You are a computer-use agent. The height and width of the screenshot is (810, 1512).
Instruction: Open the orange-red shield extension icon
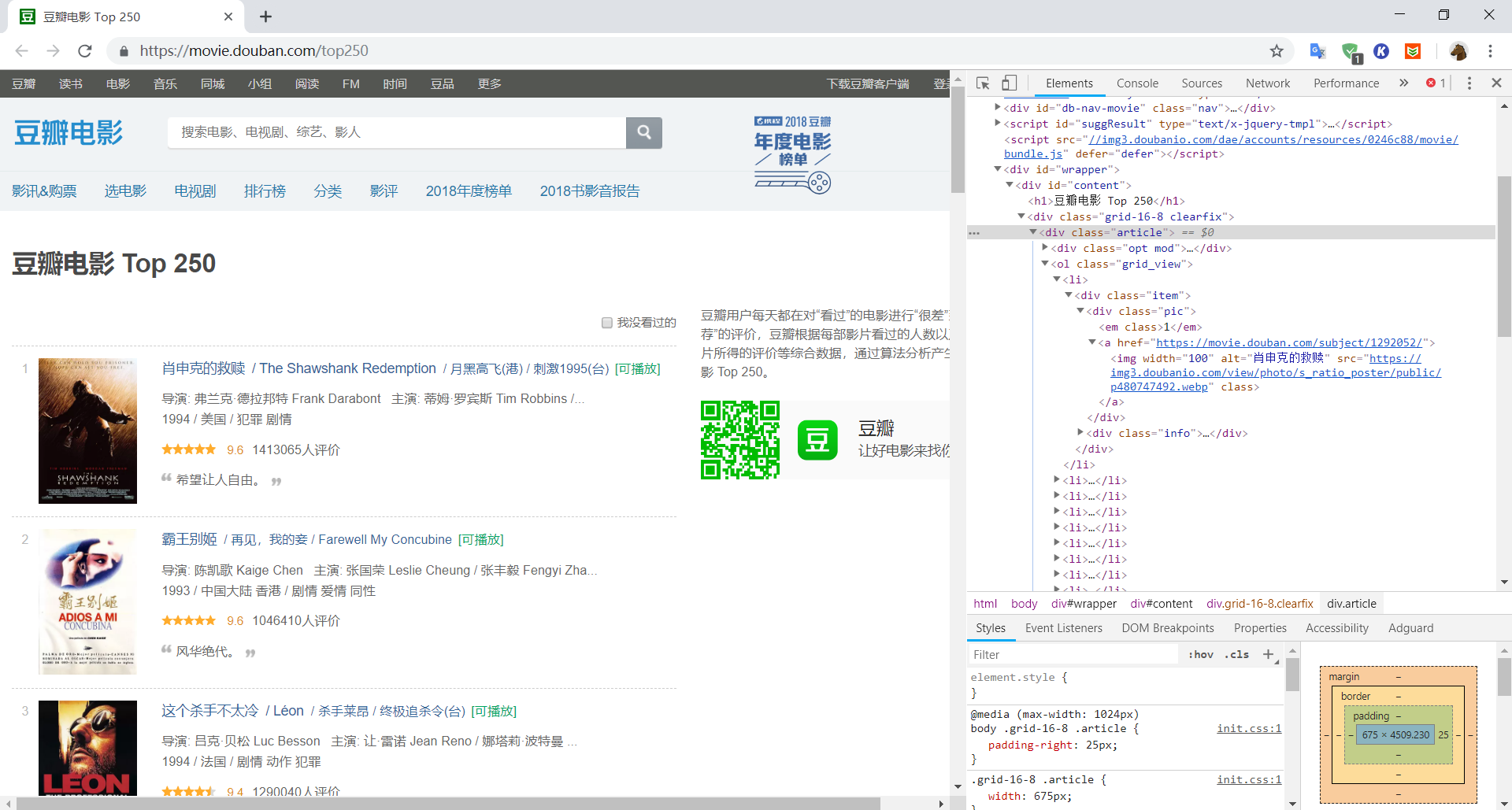(1413, 51)
